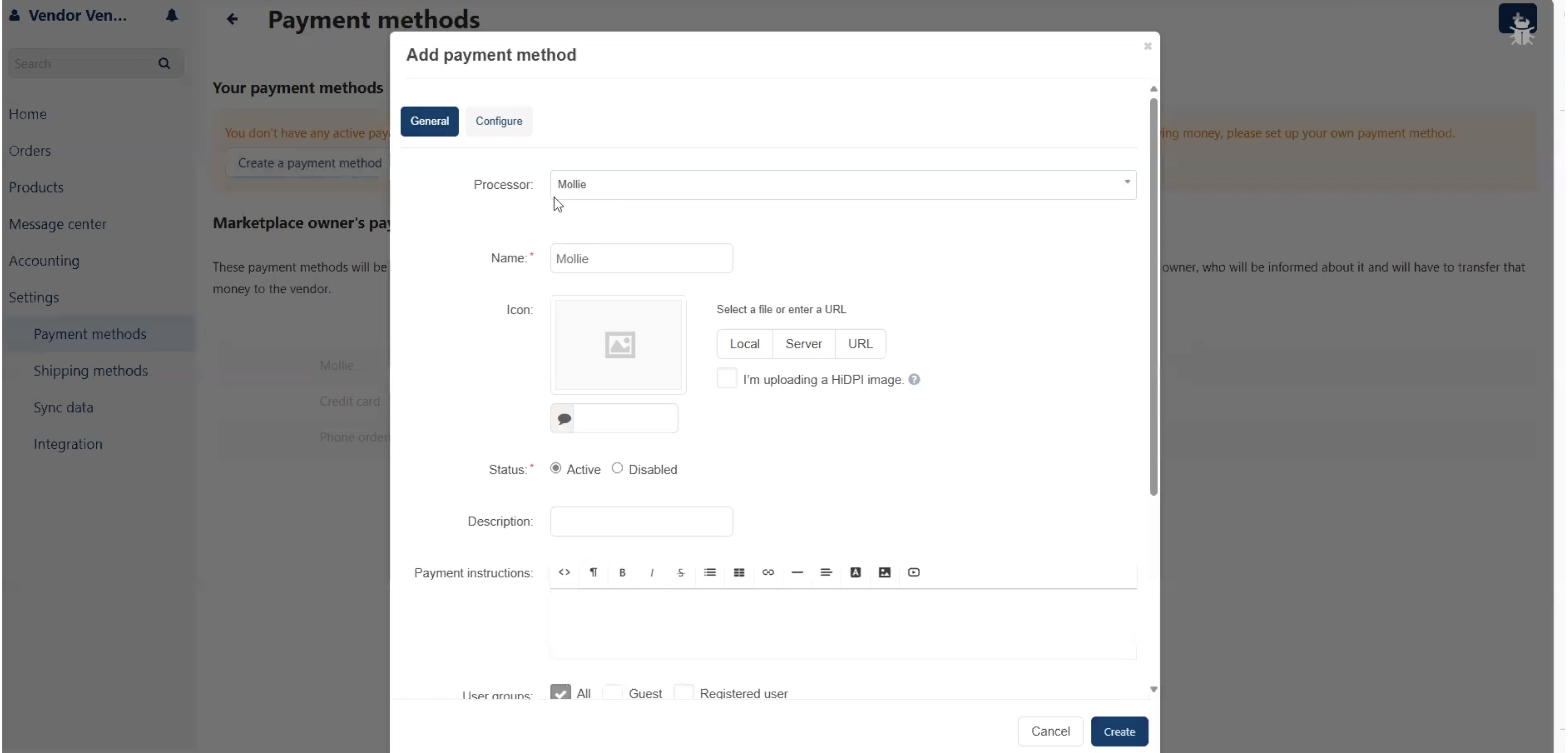Click the Create button
The height and width of the screenshot is (753, 1568).
1119,731
